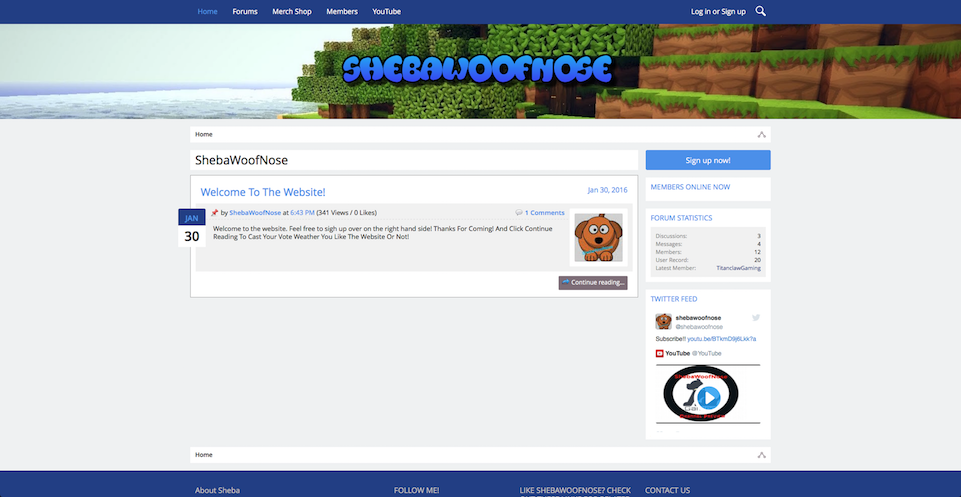Click the Continue reading... button
Image resolution: width=961 pixels, height=497 pixels.
click(593, 283)
